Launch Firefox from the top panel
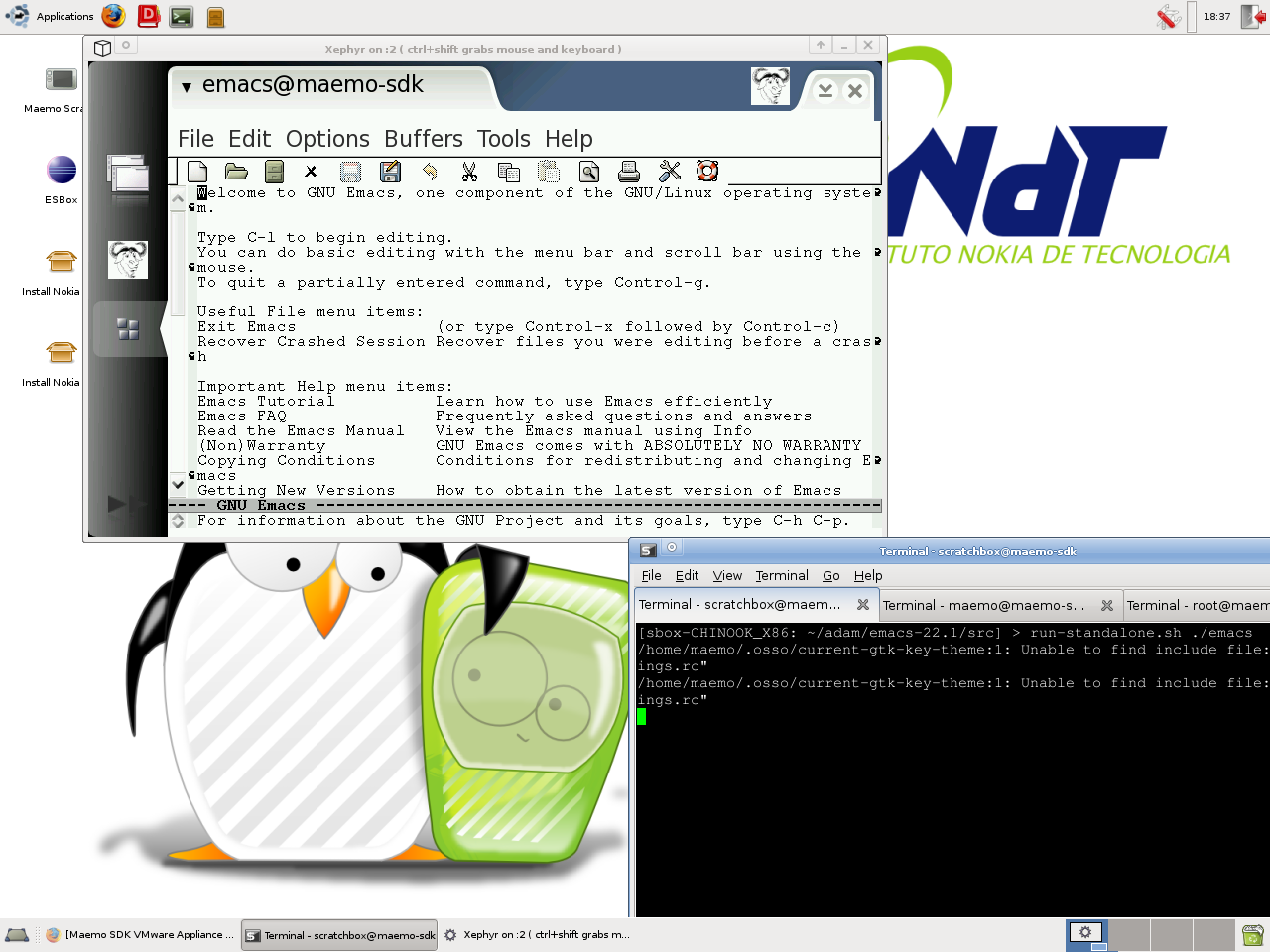This screenshot has height=952, width=1270. point(114,16)
